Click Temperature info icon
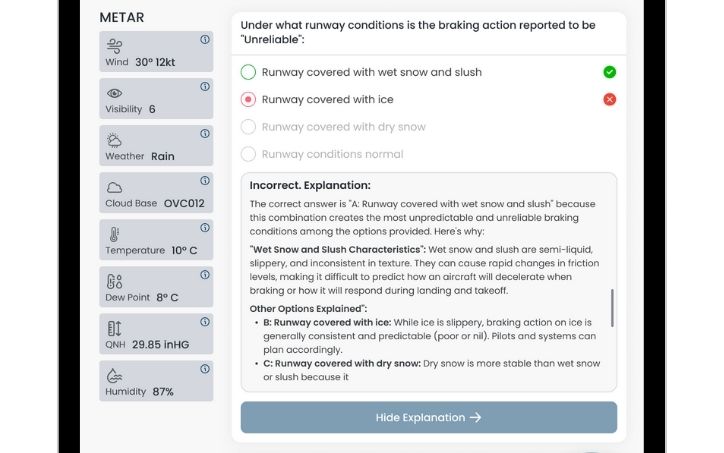 pyautogui.click(x=204, y=227)
